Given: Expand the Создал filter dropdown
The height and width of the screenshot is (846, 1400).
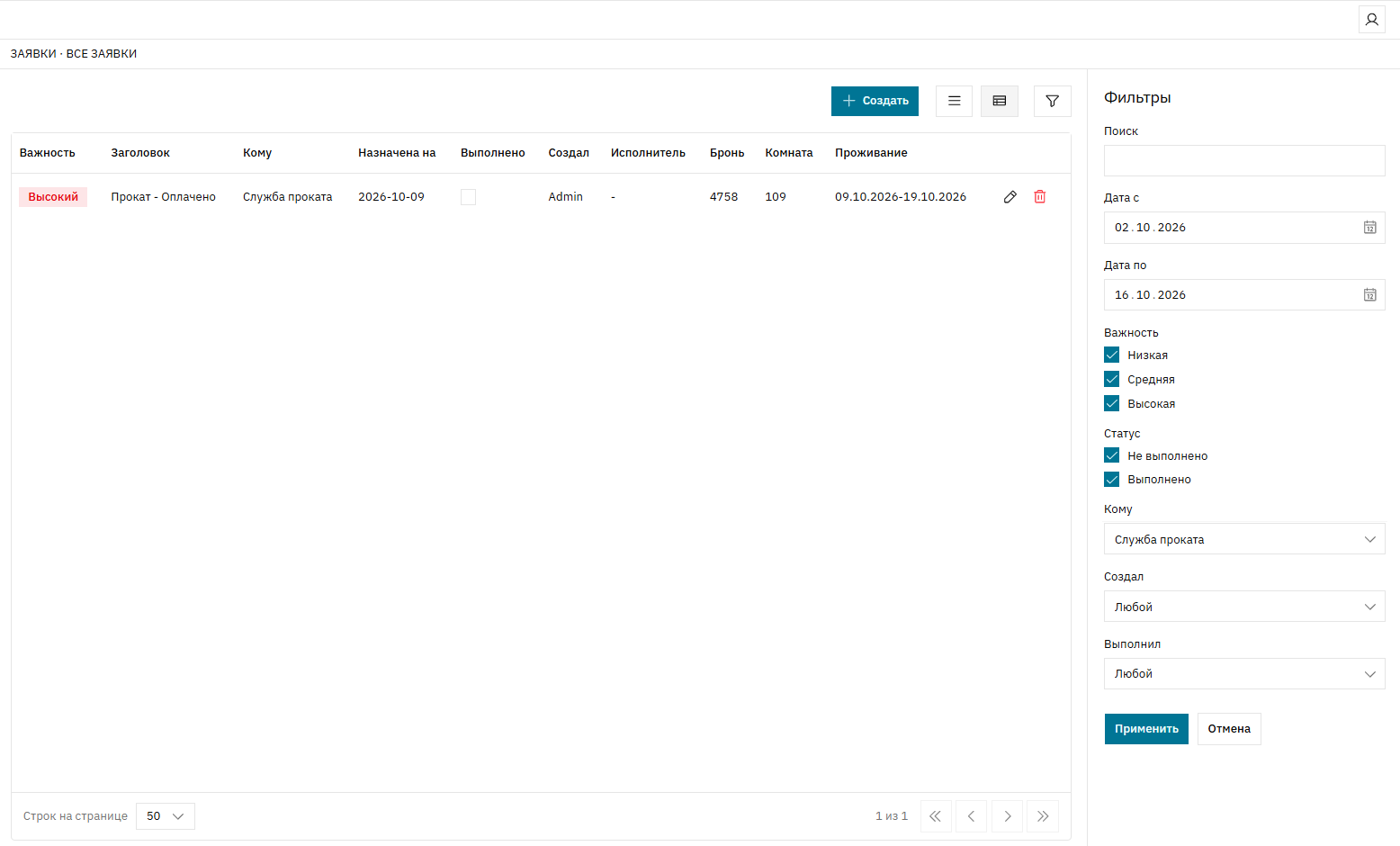Looking at the screenshot, I should point(1244,607).
